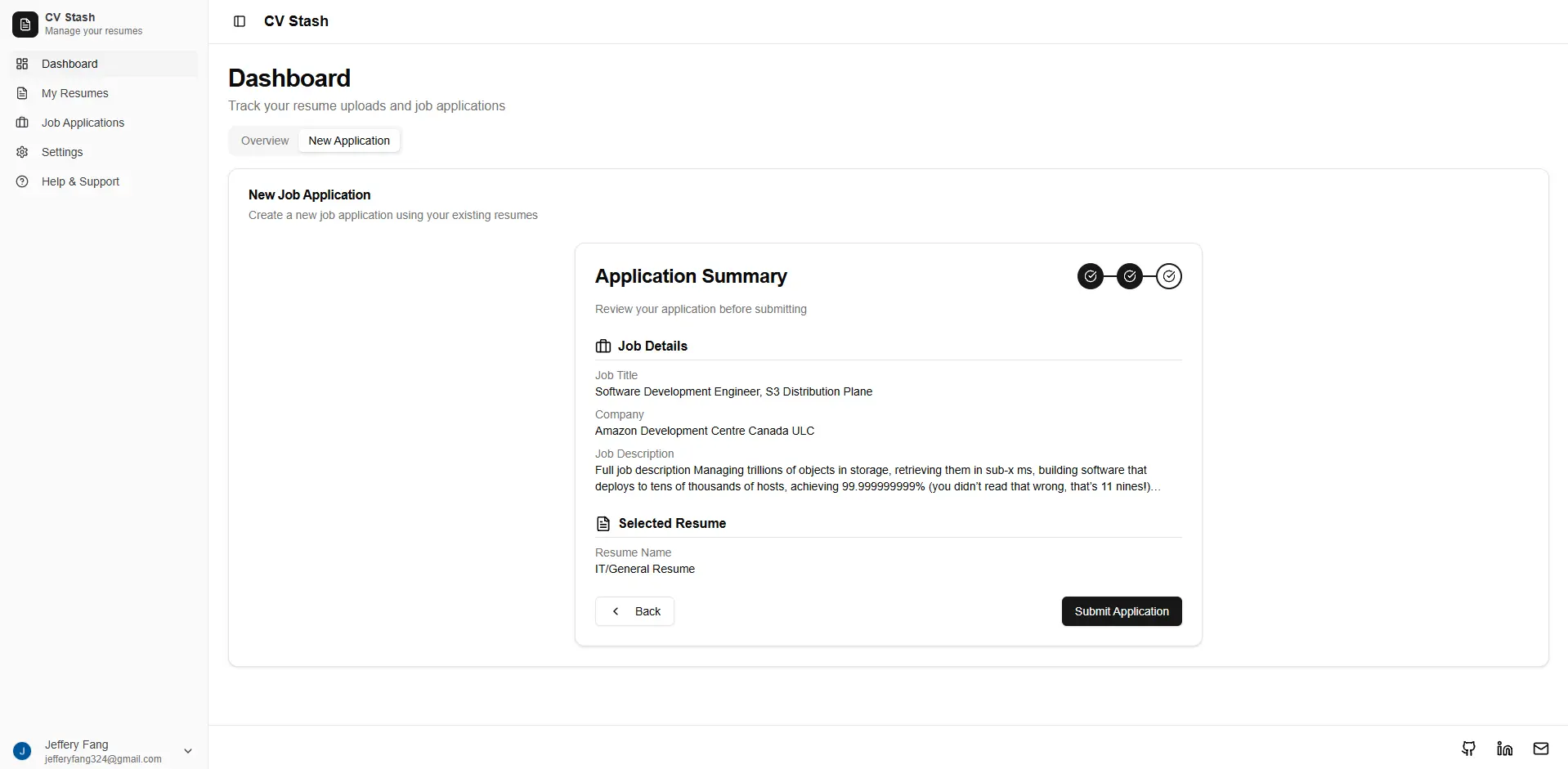Toggle the sidebar panel icon
Viewport: 1568px width, 769px height.
(240, 21)
